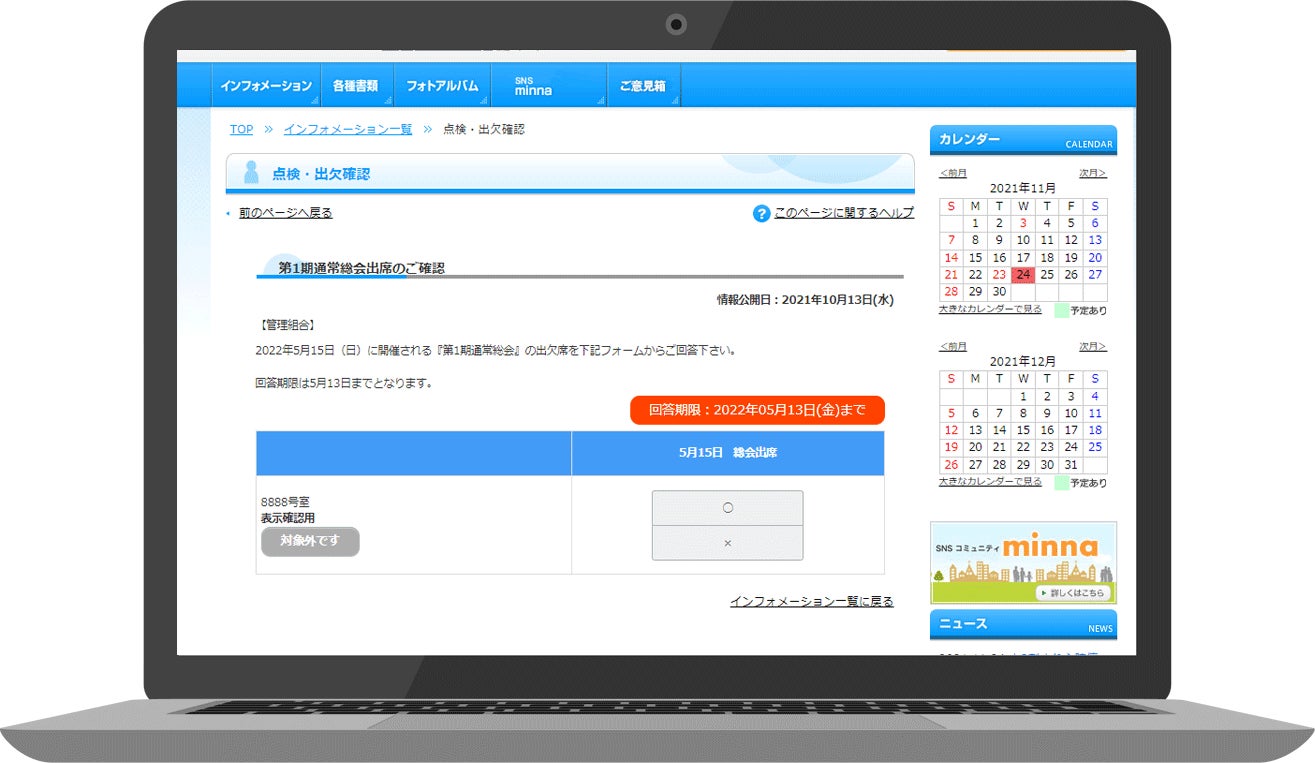The width and height of the screenshot is (1315, 763).
Task: Click the 2021年11月 calendar title
Action: pyautogui.click(x=1023, y=188)
